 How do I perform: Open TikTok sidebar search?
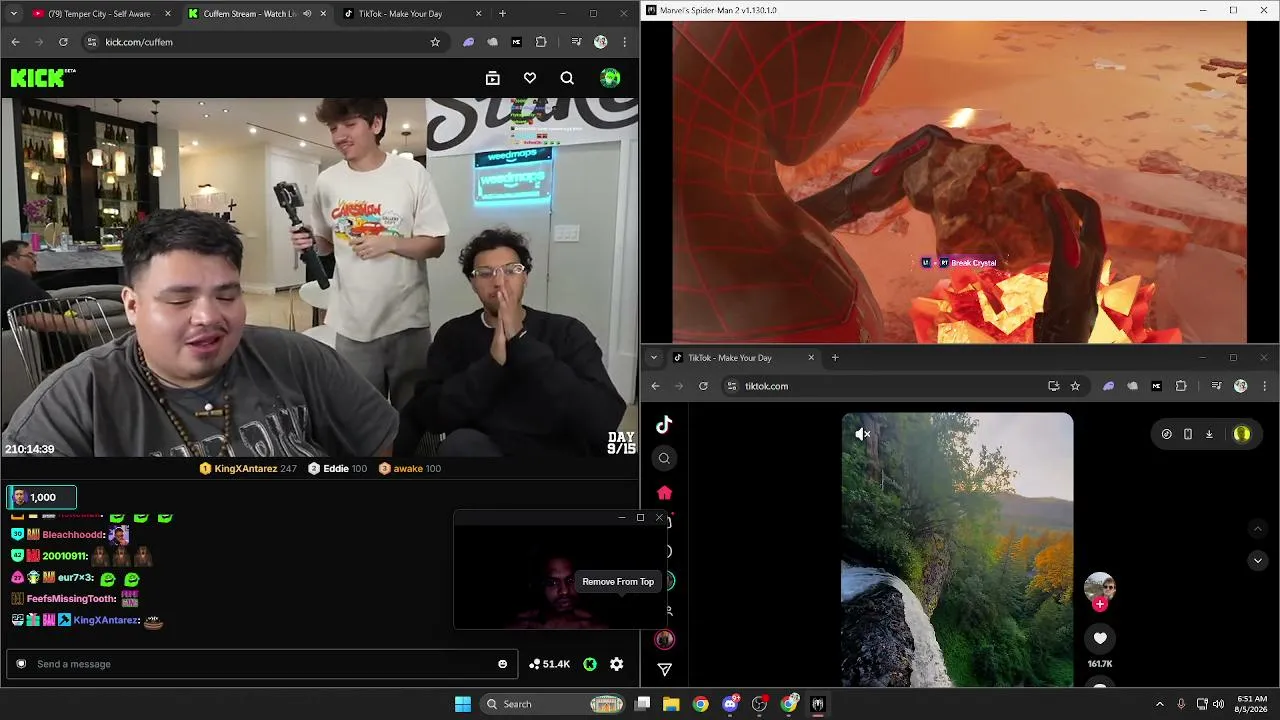pyautogui.click(x=664, y=458)
